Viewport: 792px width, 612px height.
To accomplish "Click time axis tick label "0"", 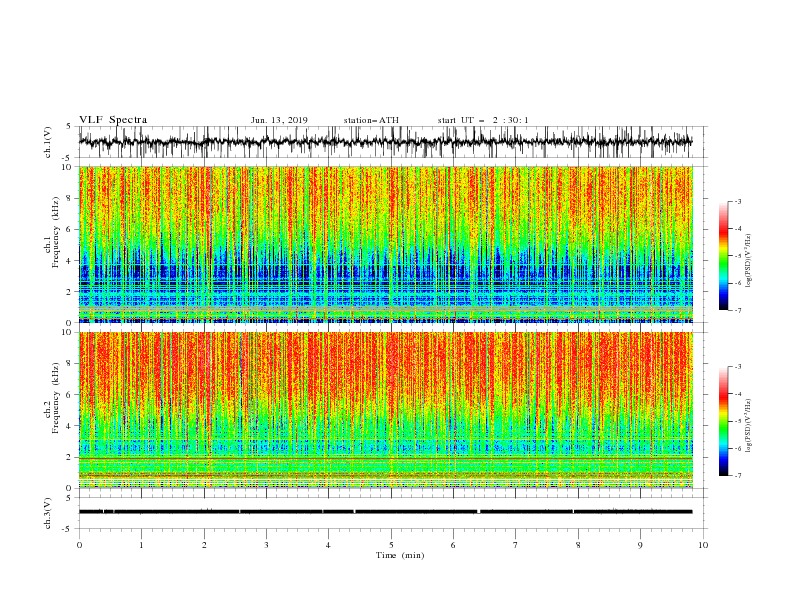I will point(79,545).
